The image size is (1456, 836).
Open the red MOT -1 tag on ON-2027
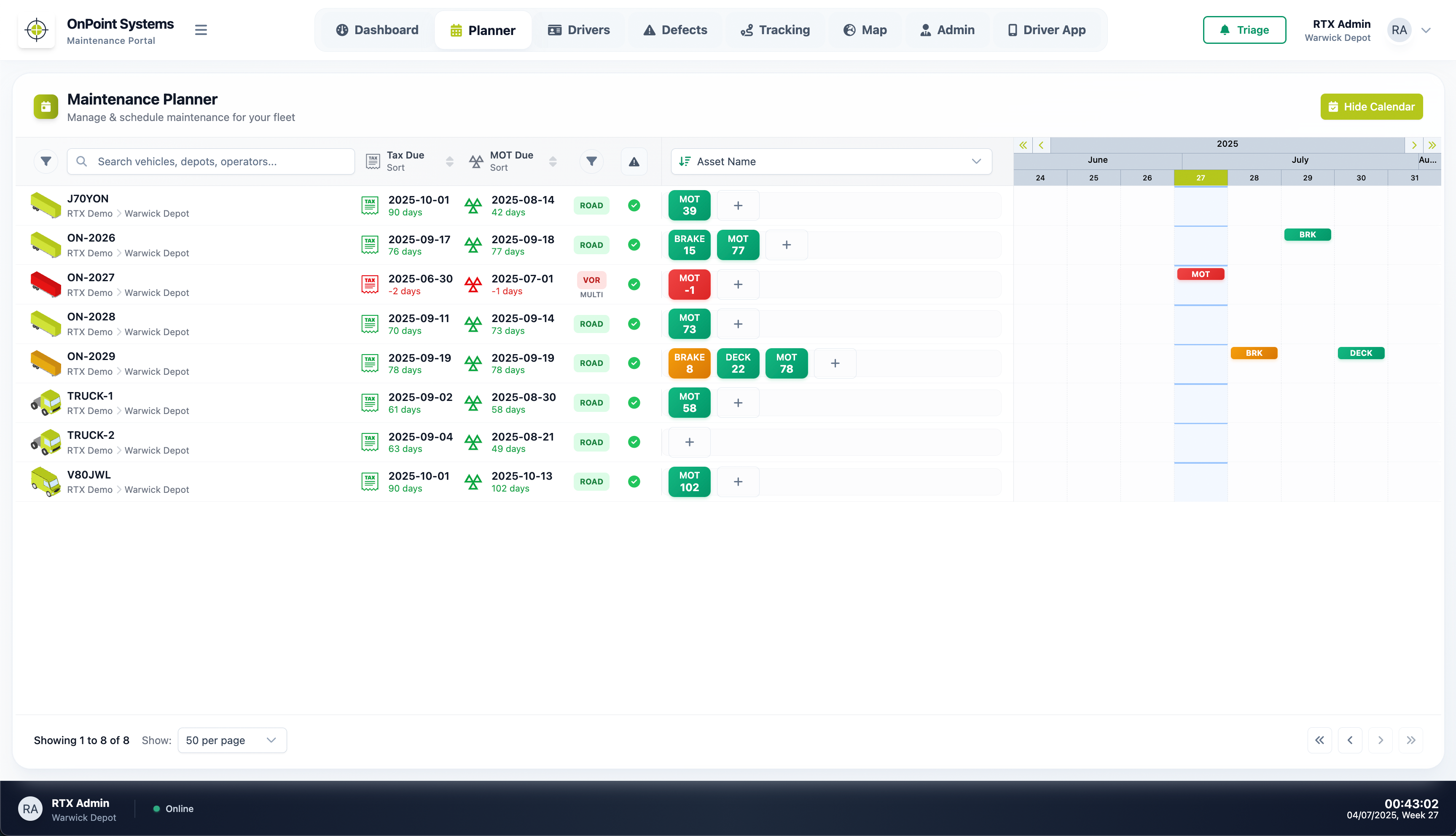pos(689,284)
